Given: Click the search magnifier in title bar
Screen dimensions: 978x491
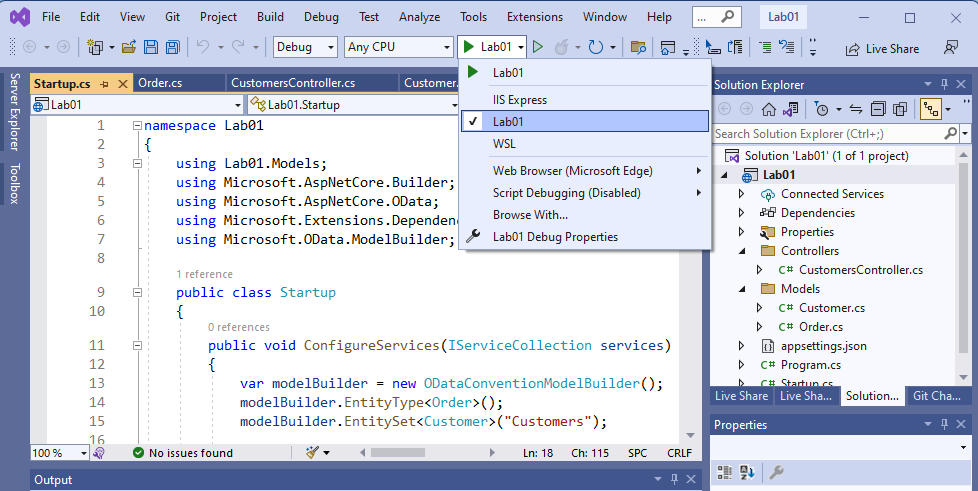Looking at the screenshot, I should [727, 17].
